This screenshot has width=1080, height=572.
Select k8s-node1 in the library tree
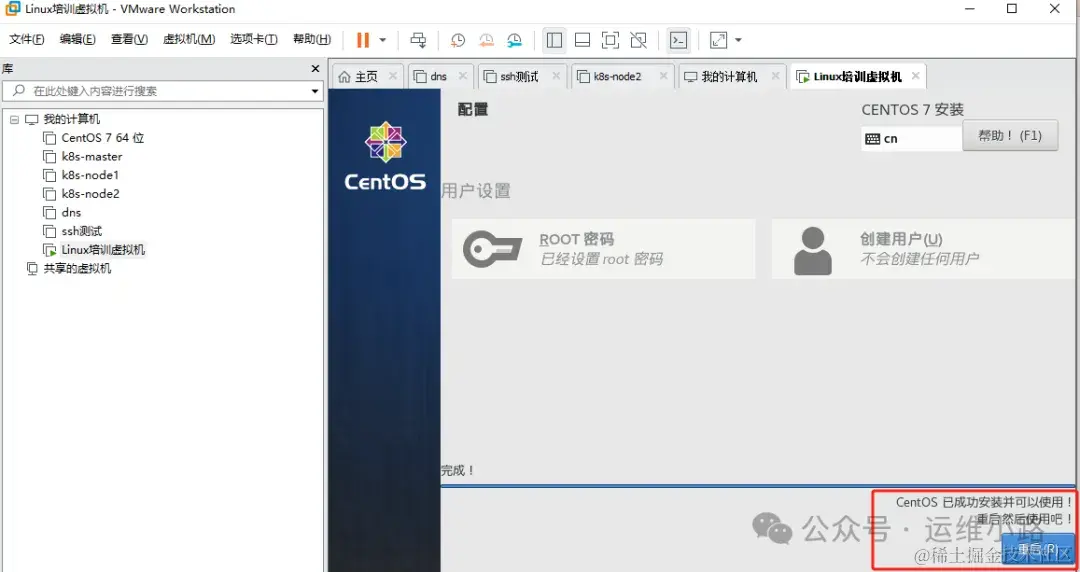point(90,175)
